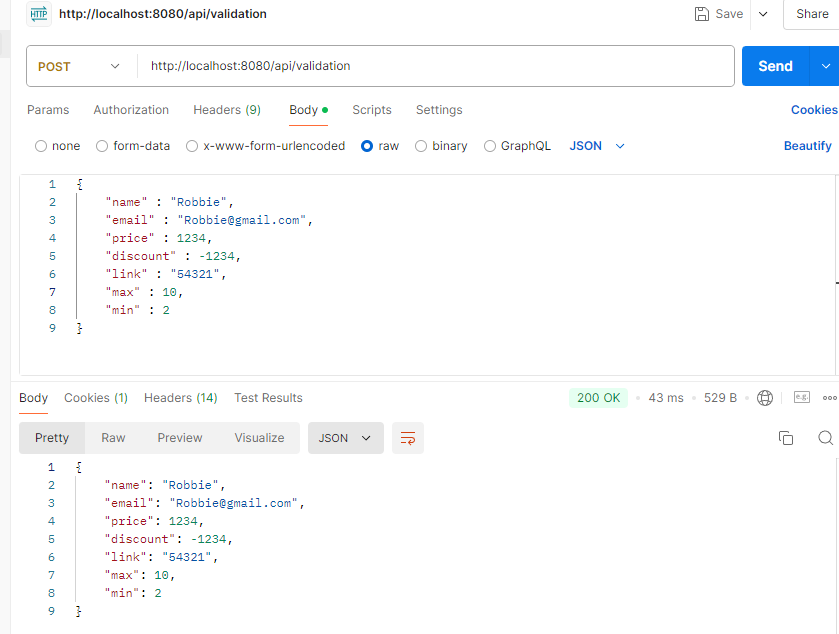Click the response "min": 2 line
The image size is (839, 634).
point(133,593)
